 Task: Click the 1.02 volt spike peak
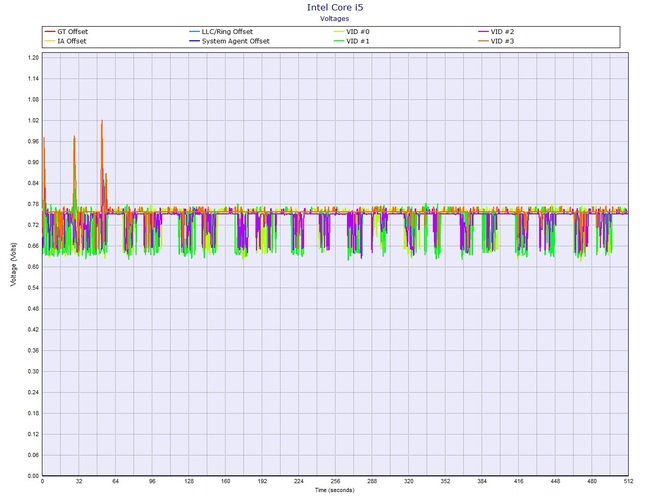[102, 121]
